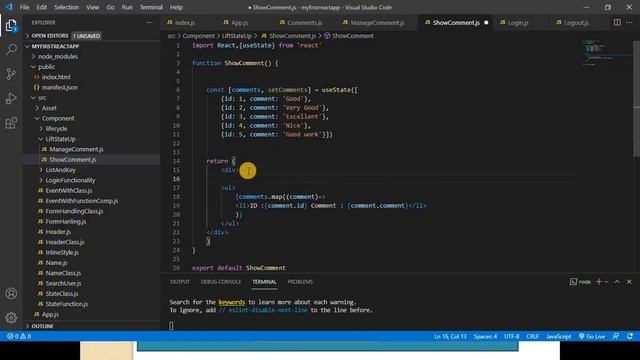This screenshot has width=640, height=360.
Task: Click the VS Code logo icon
Action: (9, 7)
